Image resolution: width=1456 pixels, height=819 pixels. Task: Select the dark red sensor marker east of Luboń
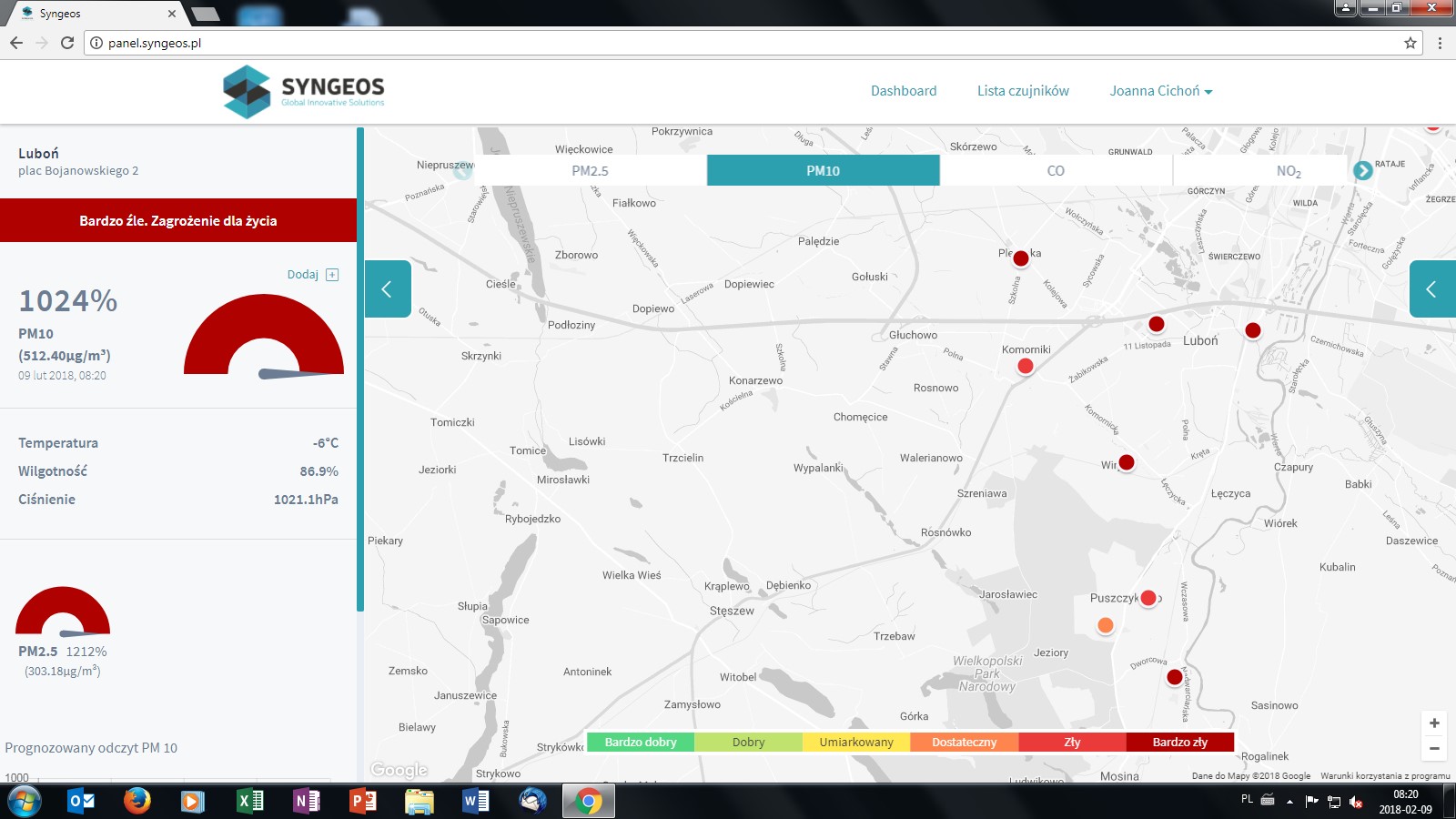coord(1253,330)
